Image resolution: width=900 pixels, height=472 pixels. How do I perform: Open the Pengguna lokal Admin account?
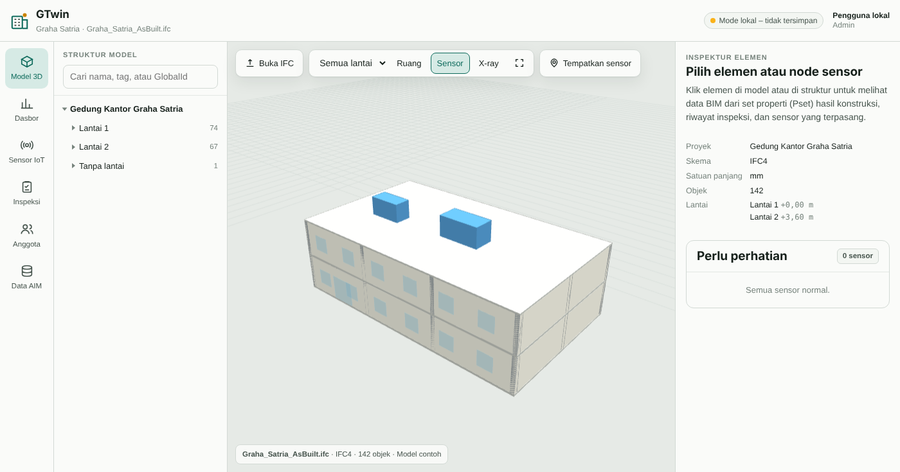click(860, 20)
